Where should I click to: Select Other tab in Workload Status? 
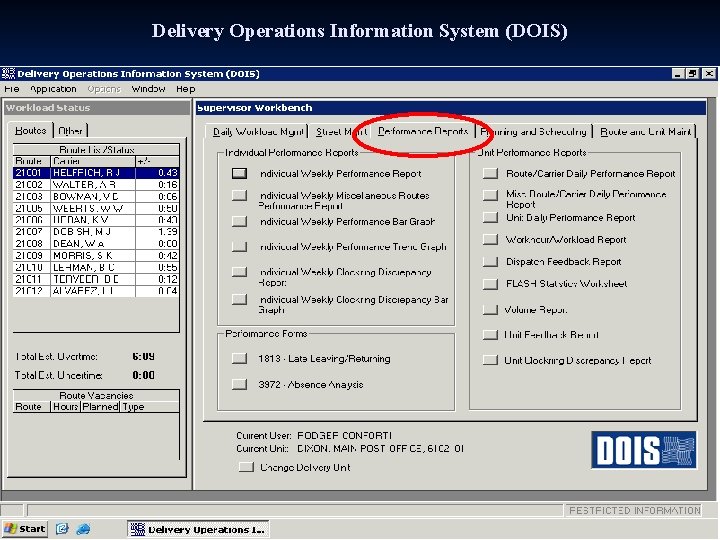pos(70,131)
